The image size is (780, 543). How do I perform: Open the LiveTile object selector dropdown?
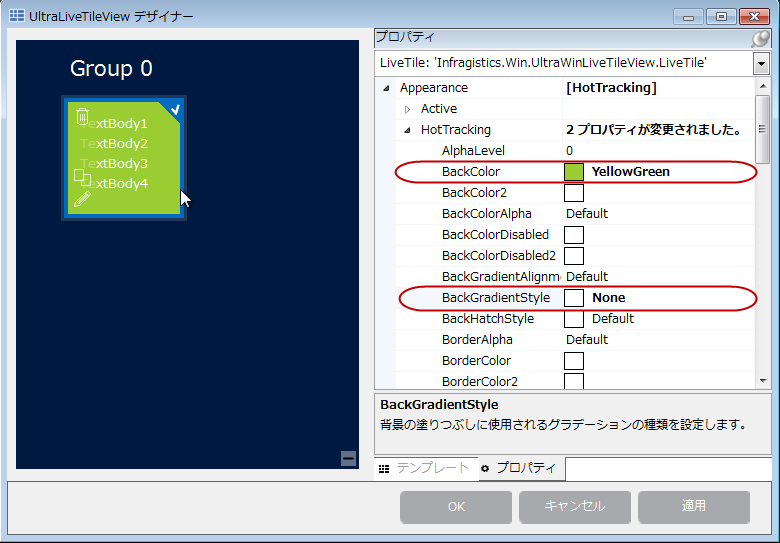pos(761,64)
